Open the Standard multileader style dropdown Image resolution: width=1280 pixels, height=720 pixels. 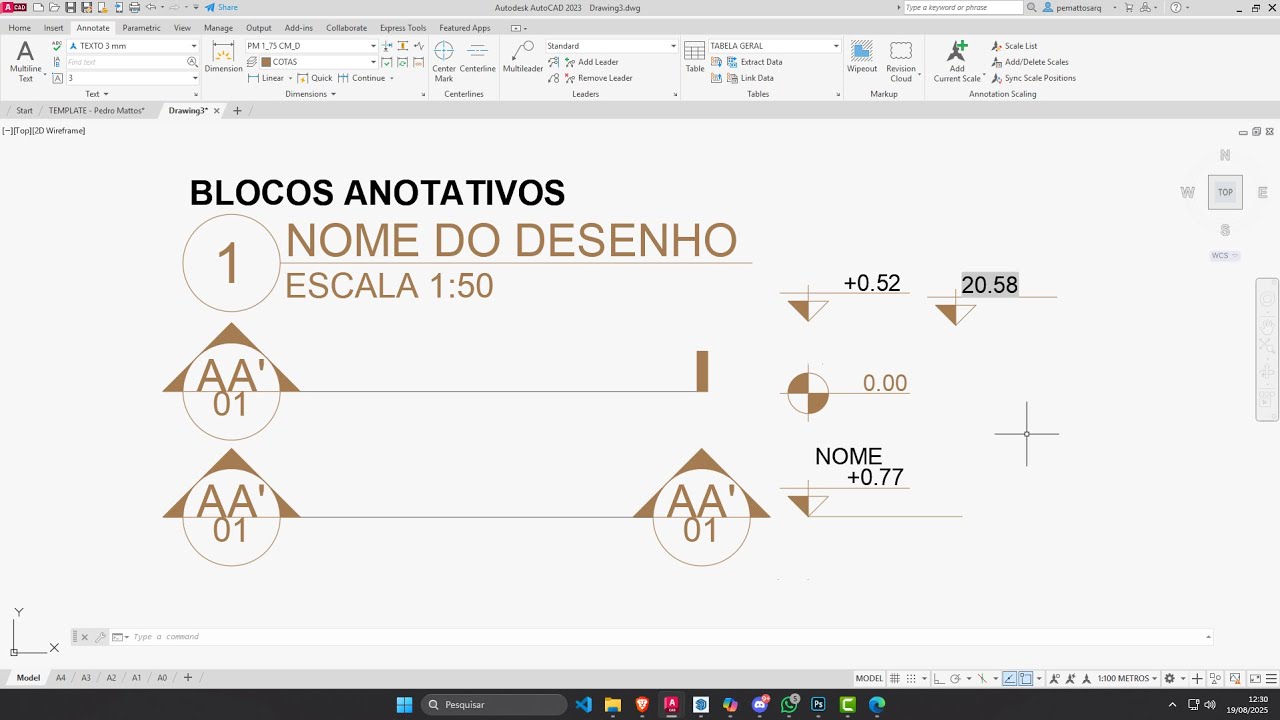click(612, 46)
